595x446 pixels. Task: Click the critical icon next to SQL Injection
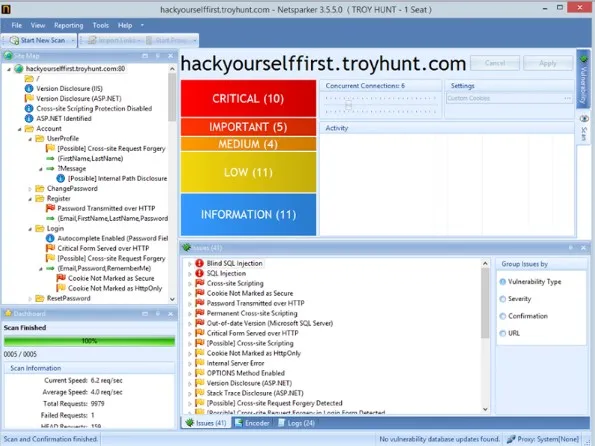tap(200, 273)
